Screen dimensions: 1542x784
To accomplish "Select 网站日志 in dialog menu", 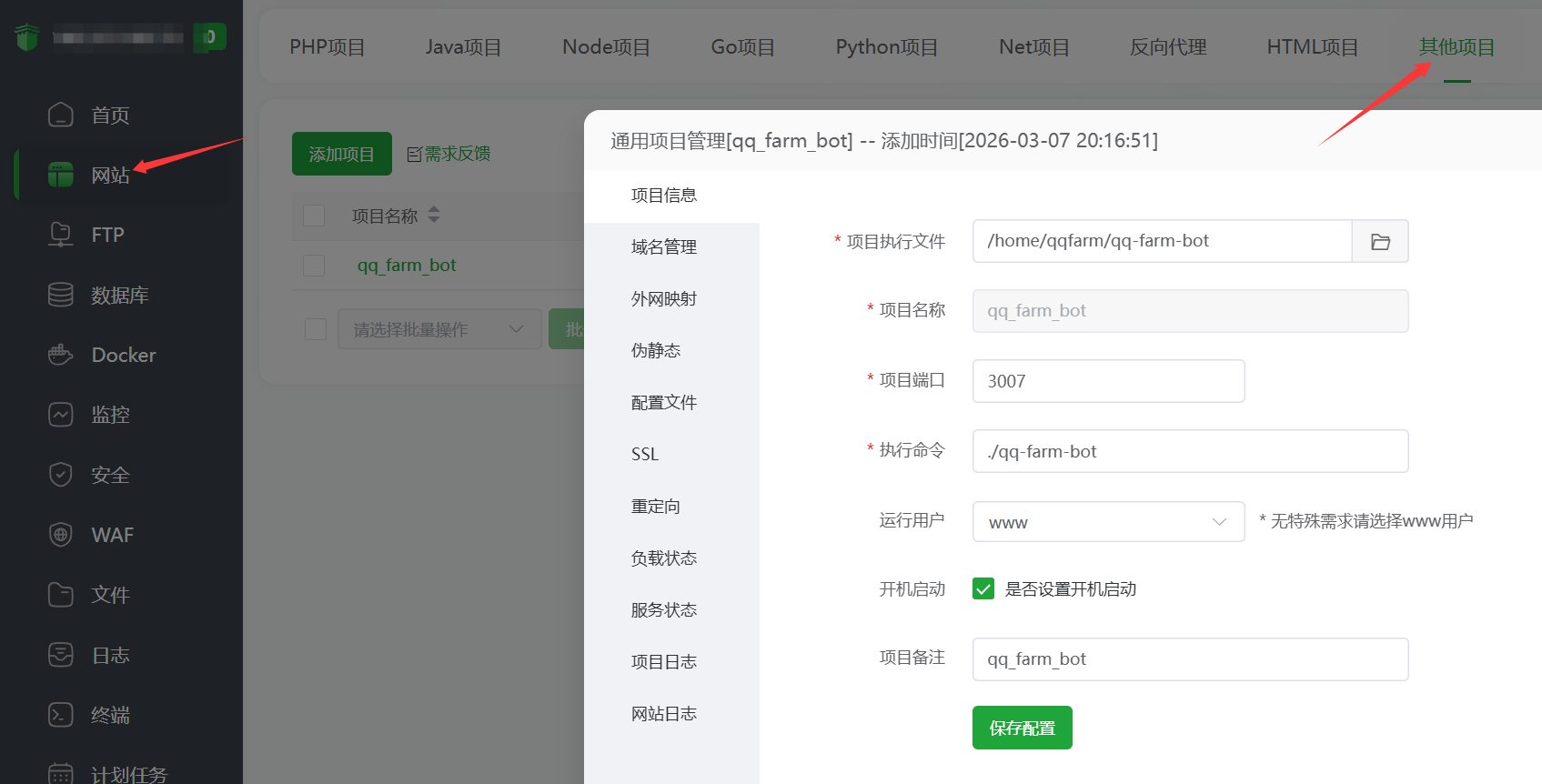I will 671,714.
